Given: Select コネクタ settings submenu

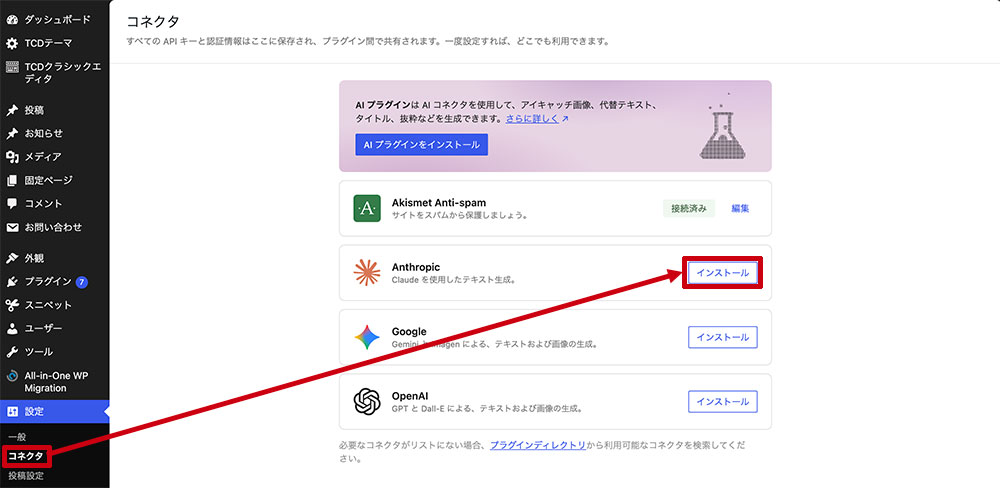Looking at the screenshot, I should coord(26,457).
